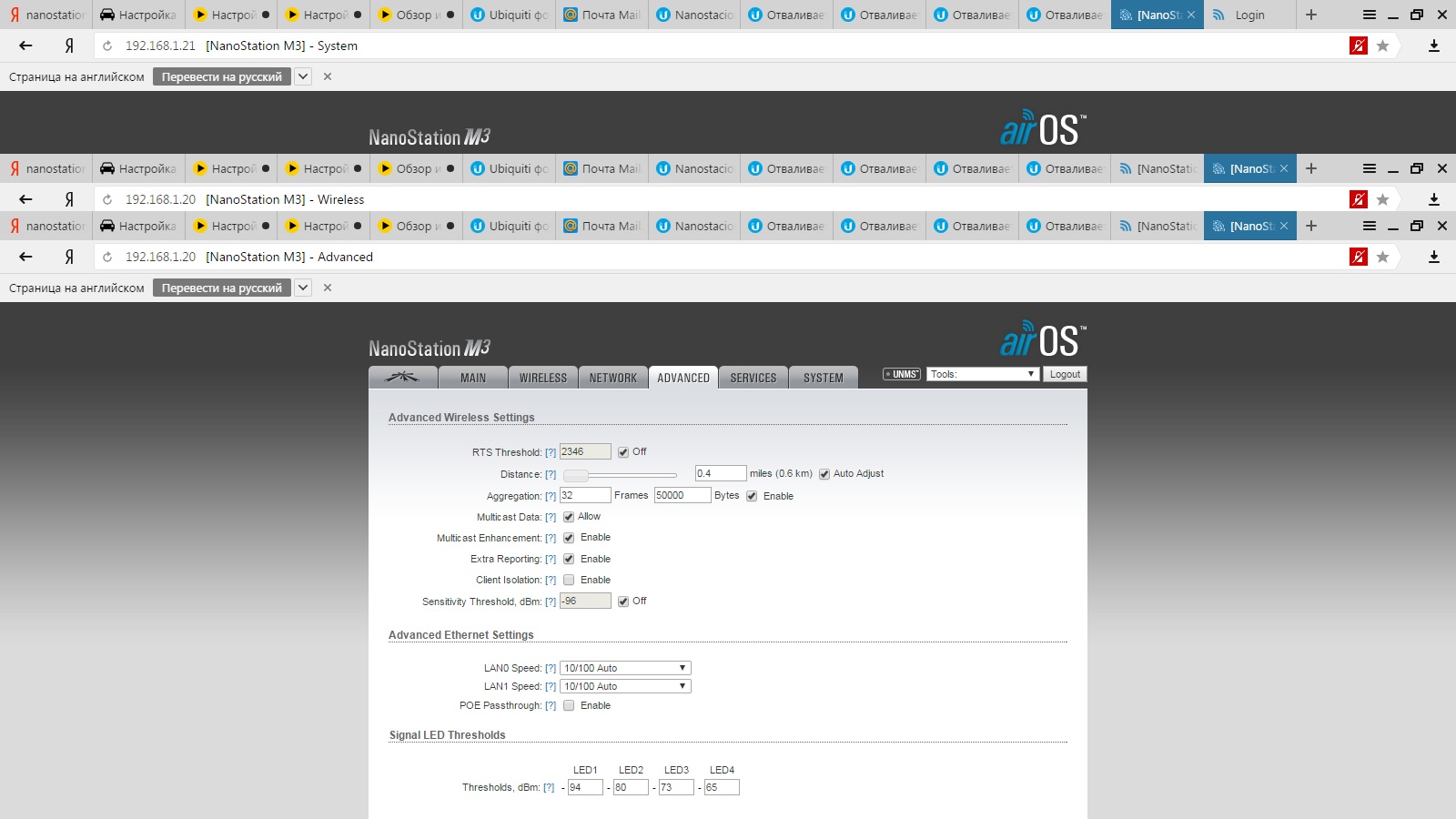
Task: Open the RTS Threshold help link
Action: [551, 452]
